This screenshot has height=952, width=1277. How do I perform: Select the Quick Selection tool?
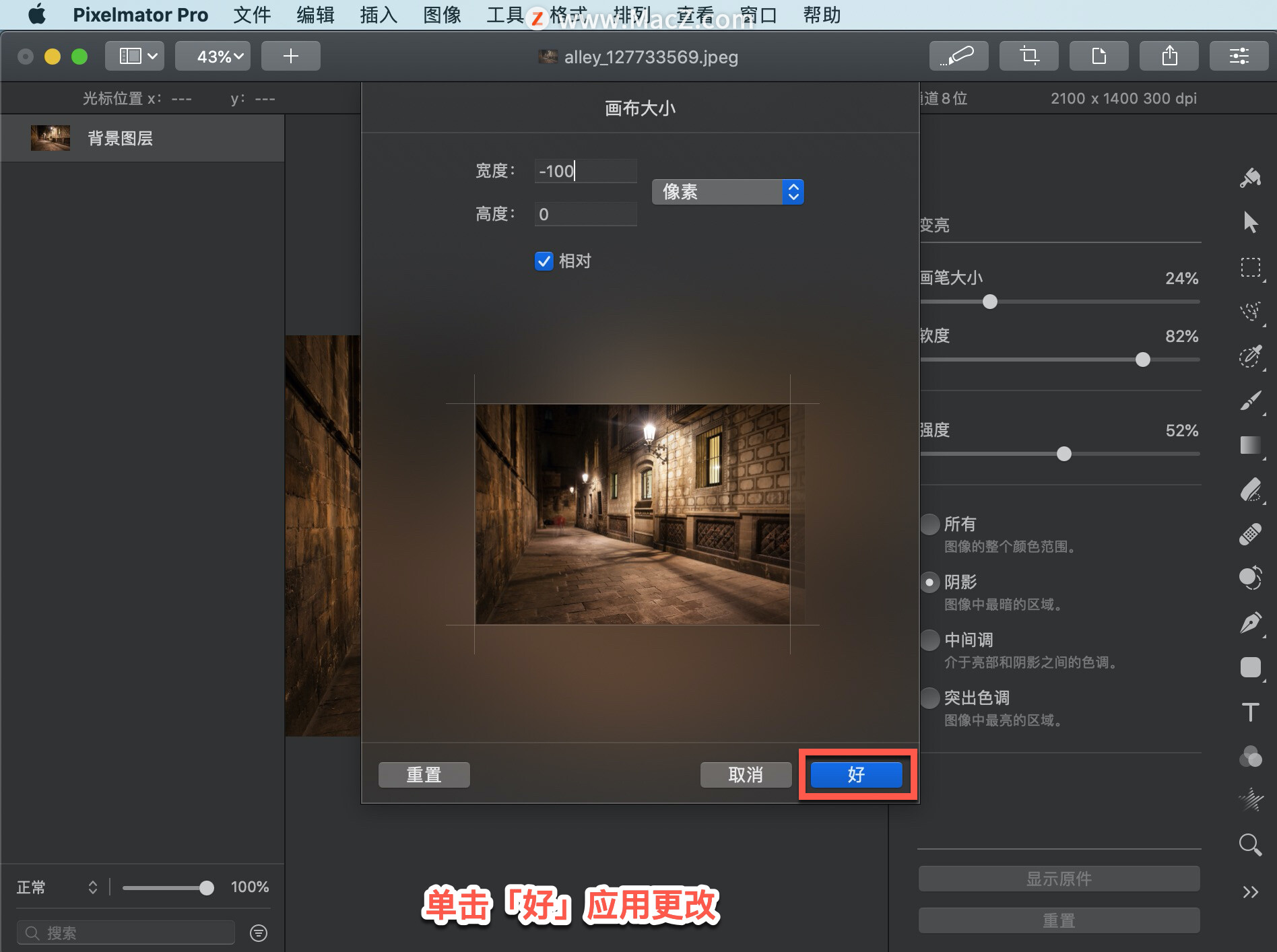tap(1251, 312)
